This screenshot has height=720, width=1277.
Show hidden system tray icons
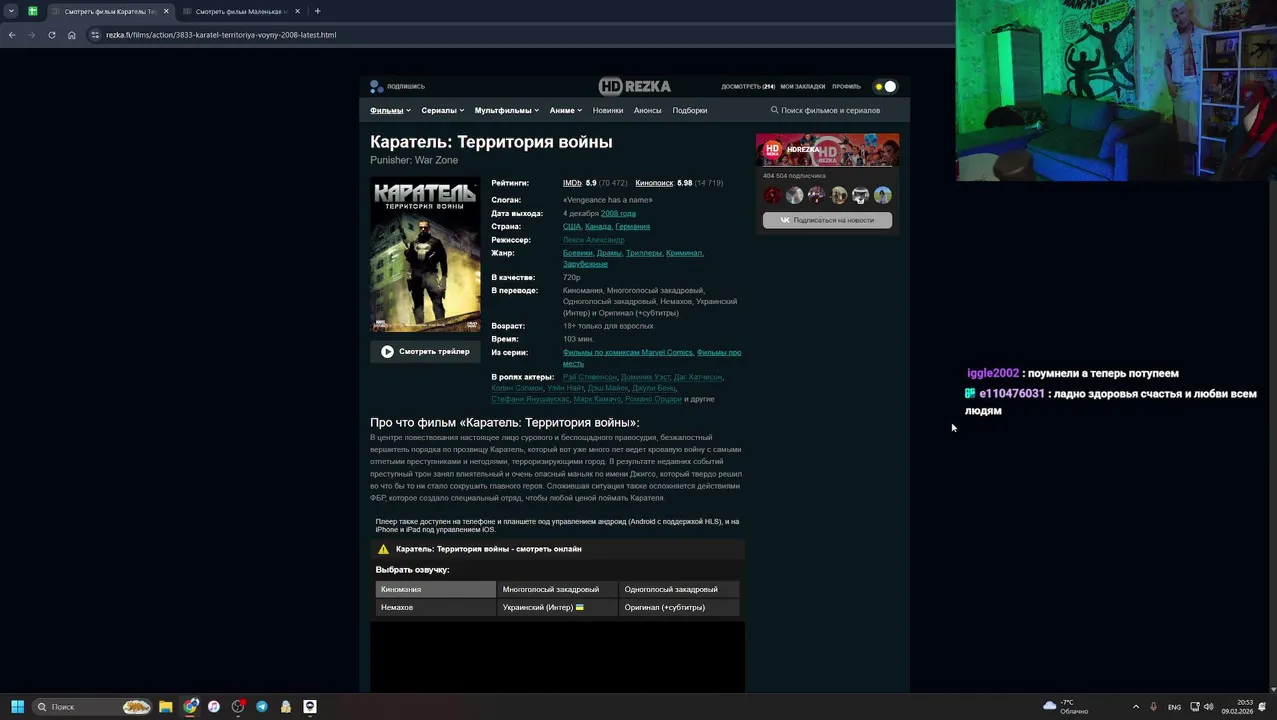[1135, 707]
